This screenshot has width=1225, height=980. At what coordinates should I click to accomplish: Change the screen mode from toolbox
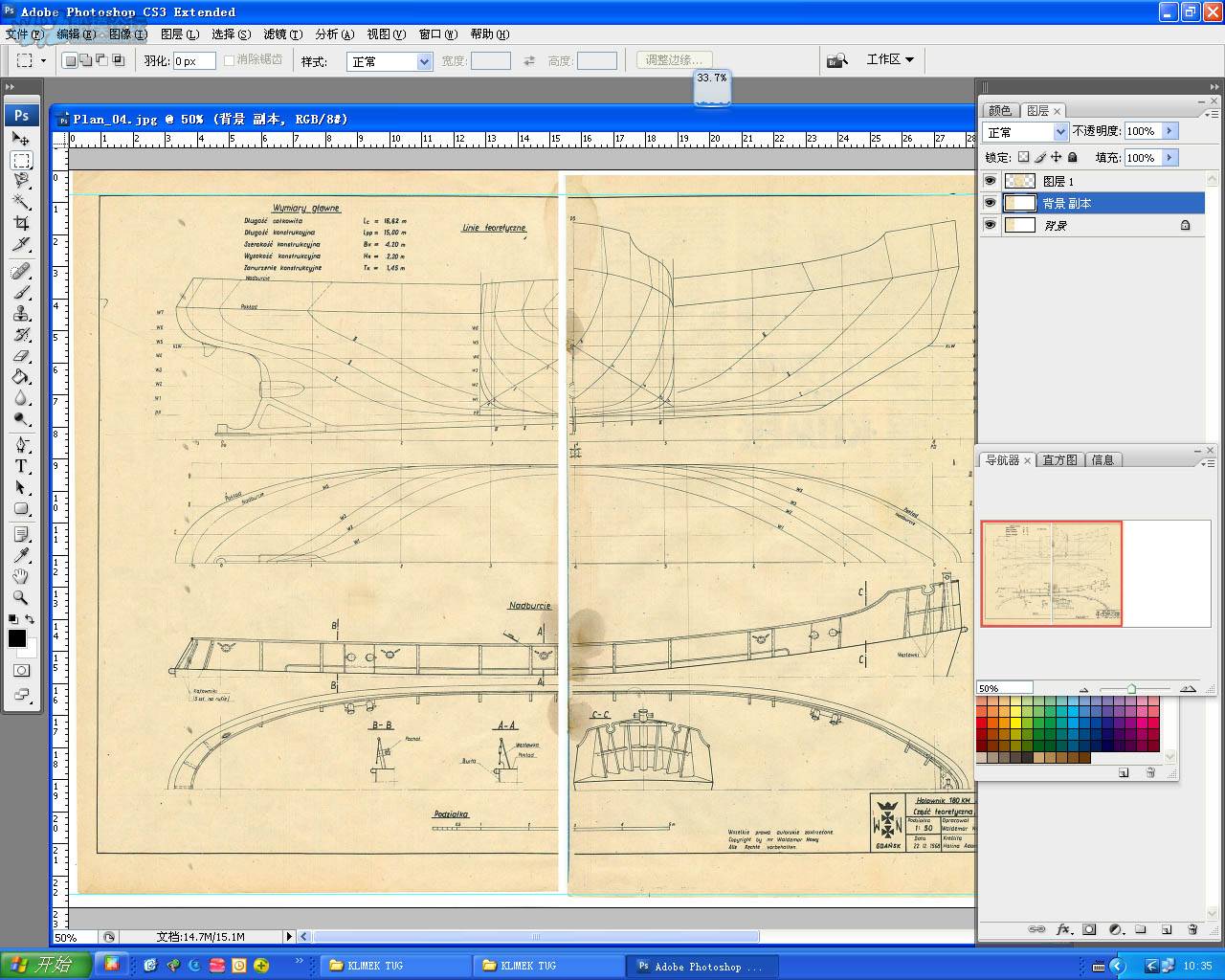coord(21,695)
